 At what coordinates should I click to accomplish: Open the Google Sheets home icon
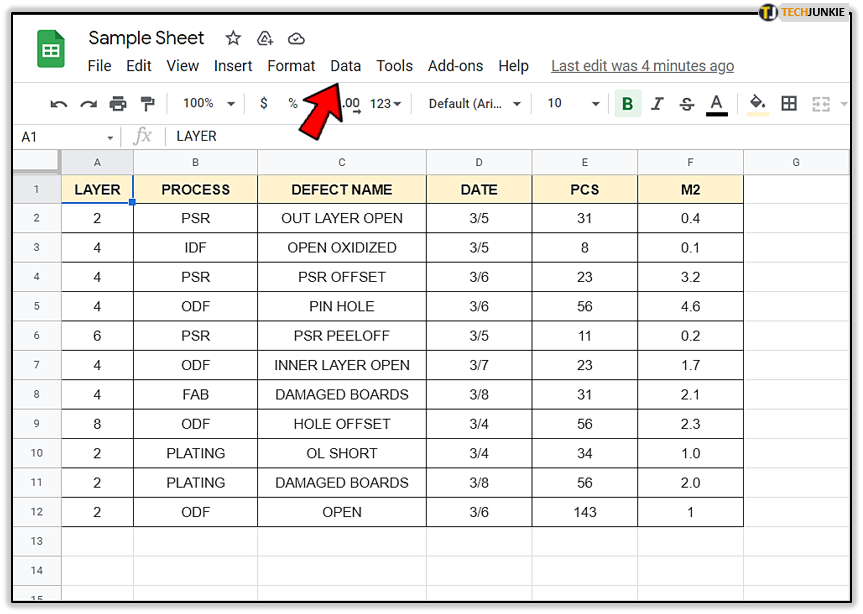pyautogui.click(x=51, y=50)
